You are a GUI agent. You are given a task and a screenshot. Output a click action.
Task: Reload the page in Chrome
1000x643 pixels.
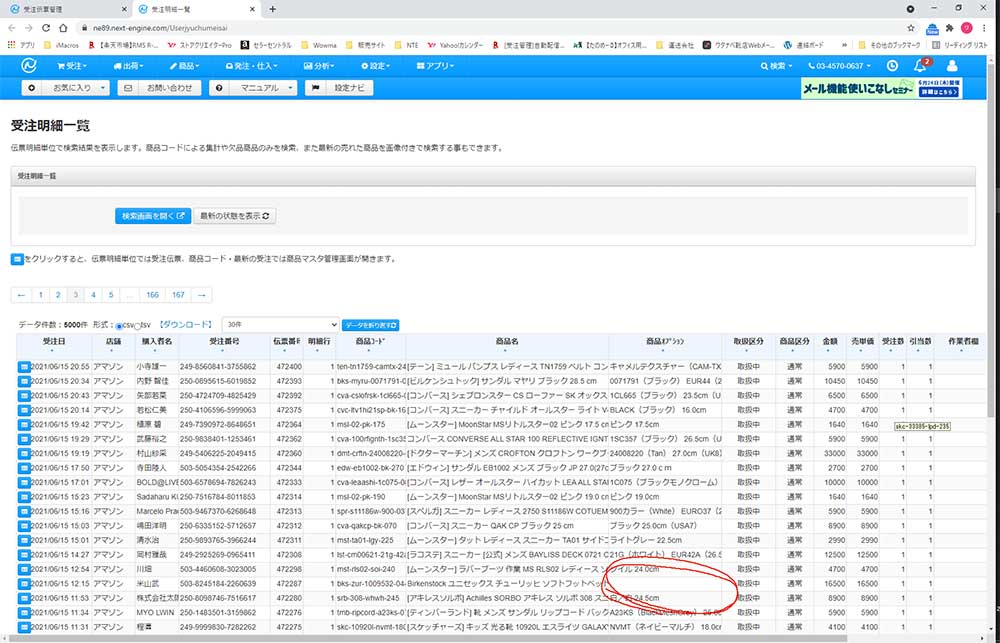[46, 28]
